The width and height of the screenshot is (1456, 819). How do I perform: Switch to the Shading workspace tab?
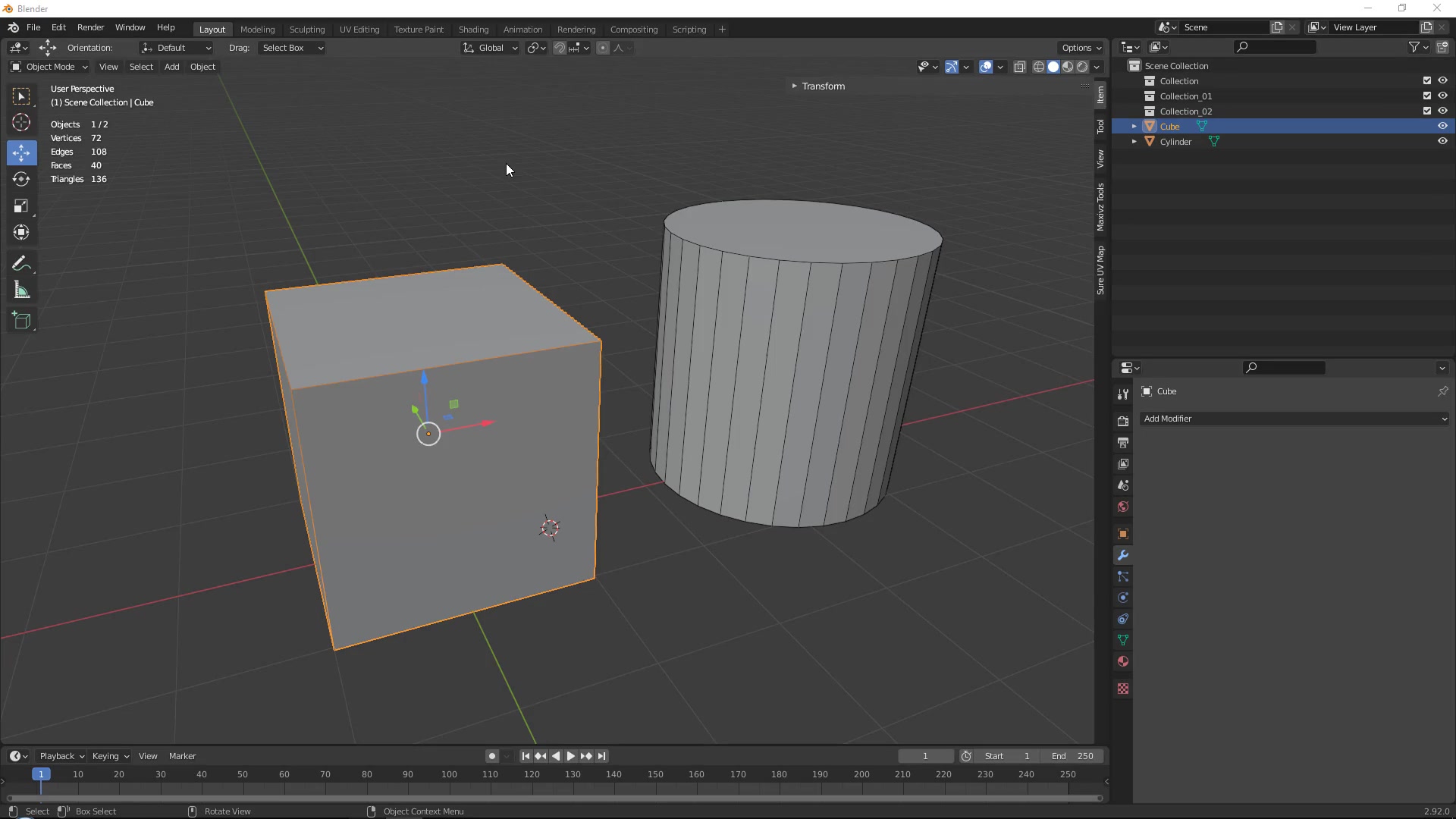click(x=473, y=30)
